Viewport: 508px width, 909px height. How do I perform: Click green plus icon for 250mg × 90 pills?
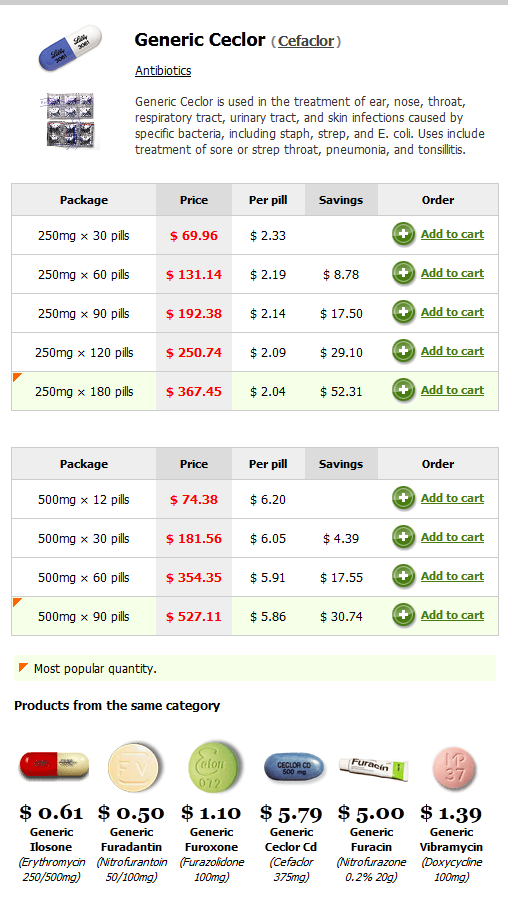click(403, 312)
